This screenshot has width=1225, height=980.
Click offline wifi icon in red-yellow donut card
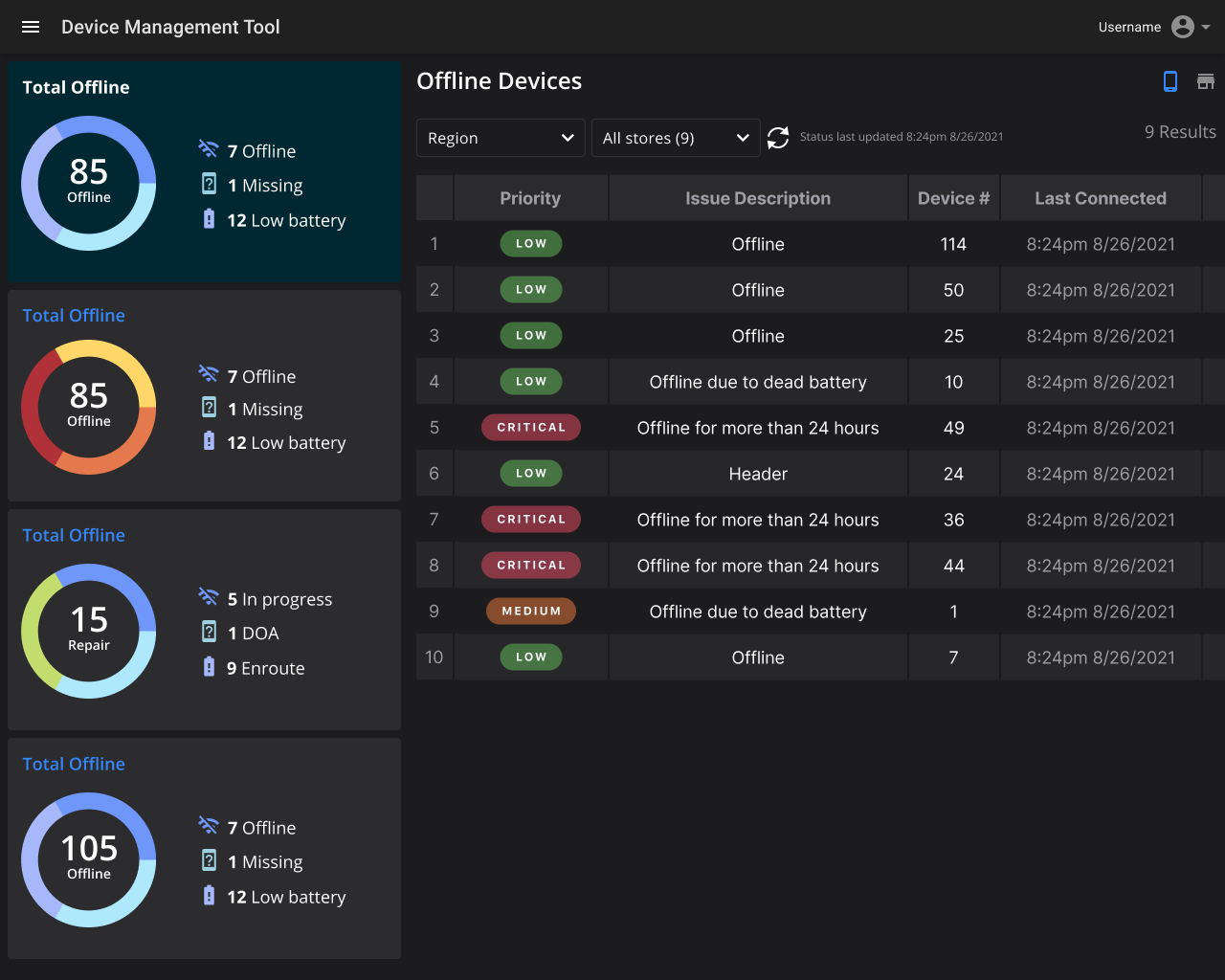[209, 373]
